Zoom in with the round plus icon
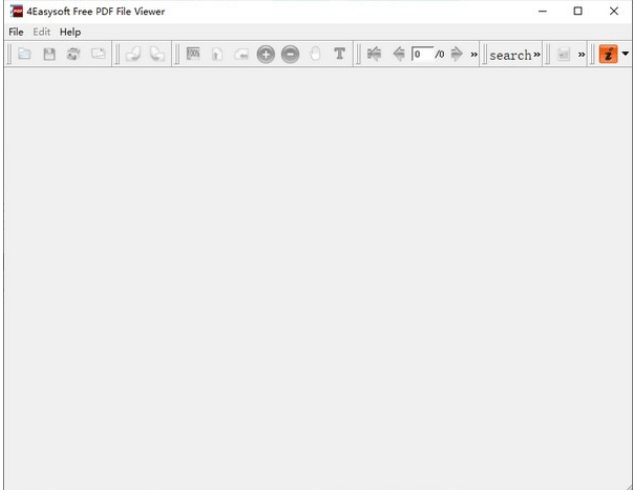Image resolution: width=635 pixels, height=490 pixels. point(266,54)
